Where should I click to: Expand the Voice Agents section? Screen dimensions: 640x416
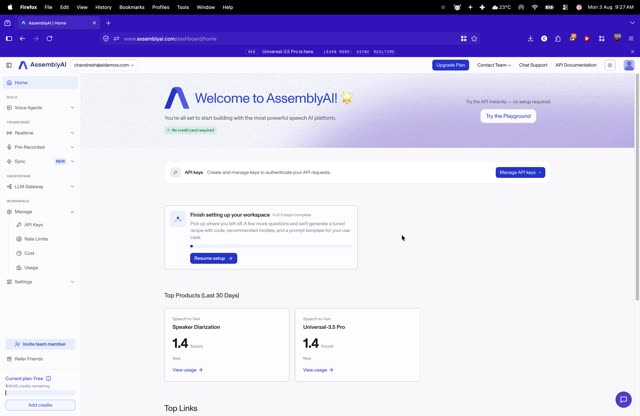click(x=40, y=108)
